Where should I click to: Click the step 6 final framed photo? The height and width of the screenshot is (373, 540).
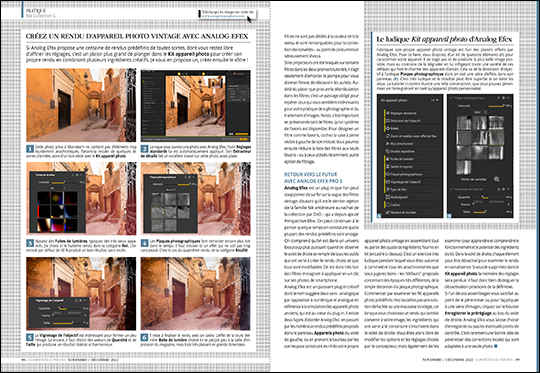pyautogui.click(x=196, y=294)
